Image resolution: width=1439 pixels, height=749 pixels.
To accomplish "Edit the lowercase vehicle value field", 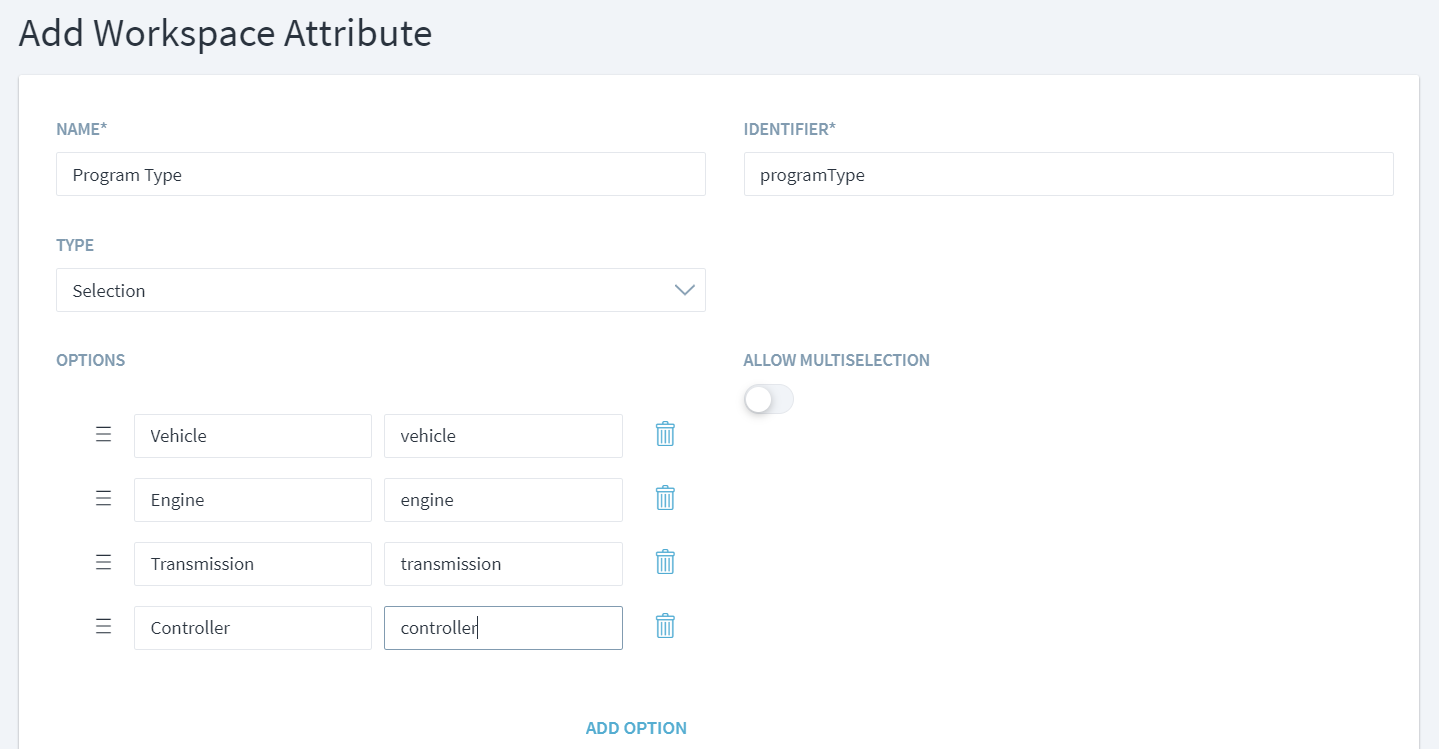I will click(503, 436).
